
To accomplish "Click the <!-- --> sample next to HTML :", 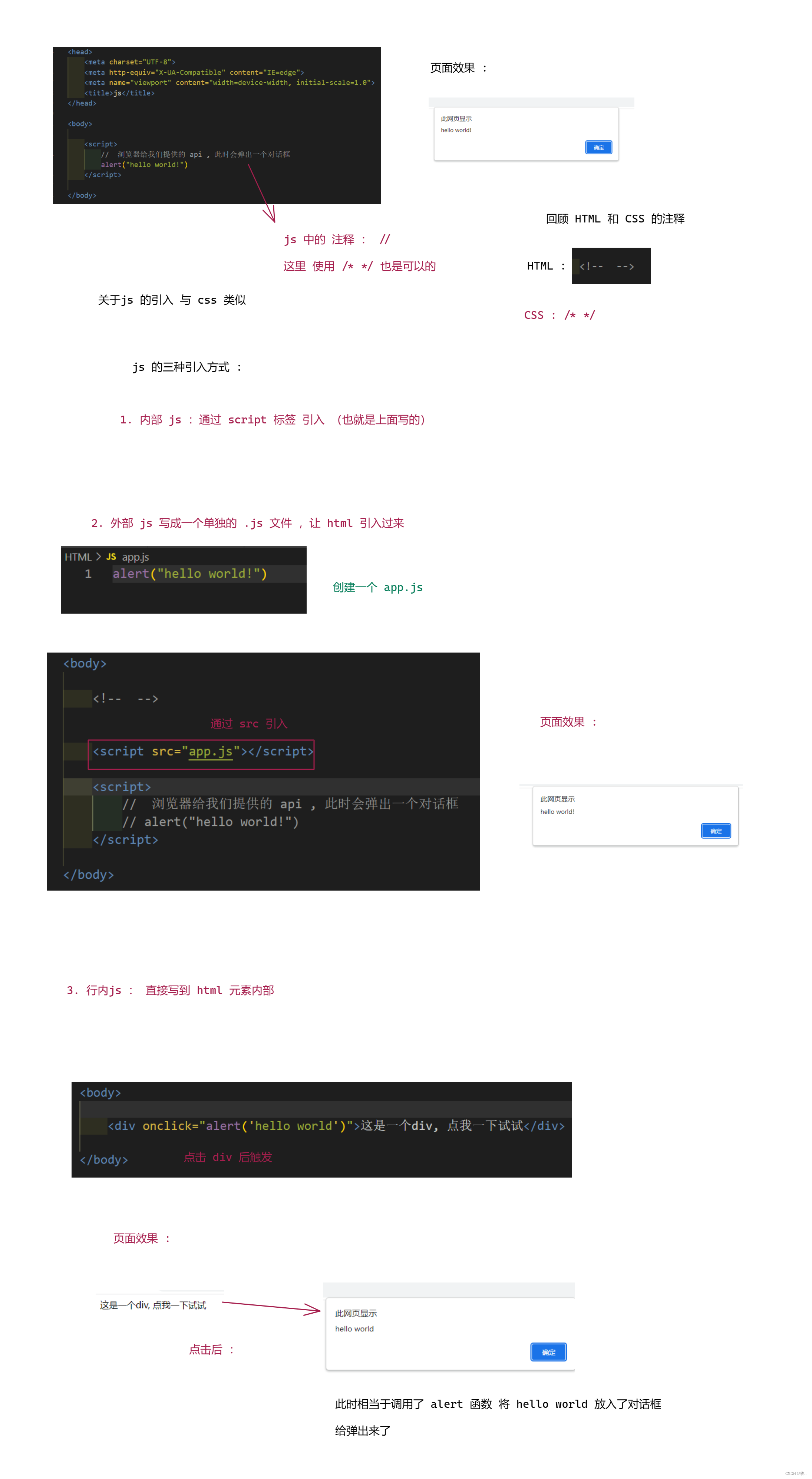I will click(607, 266).
